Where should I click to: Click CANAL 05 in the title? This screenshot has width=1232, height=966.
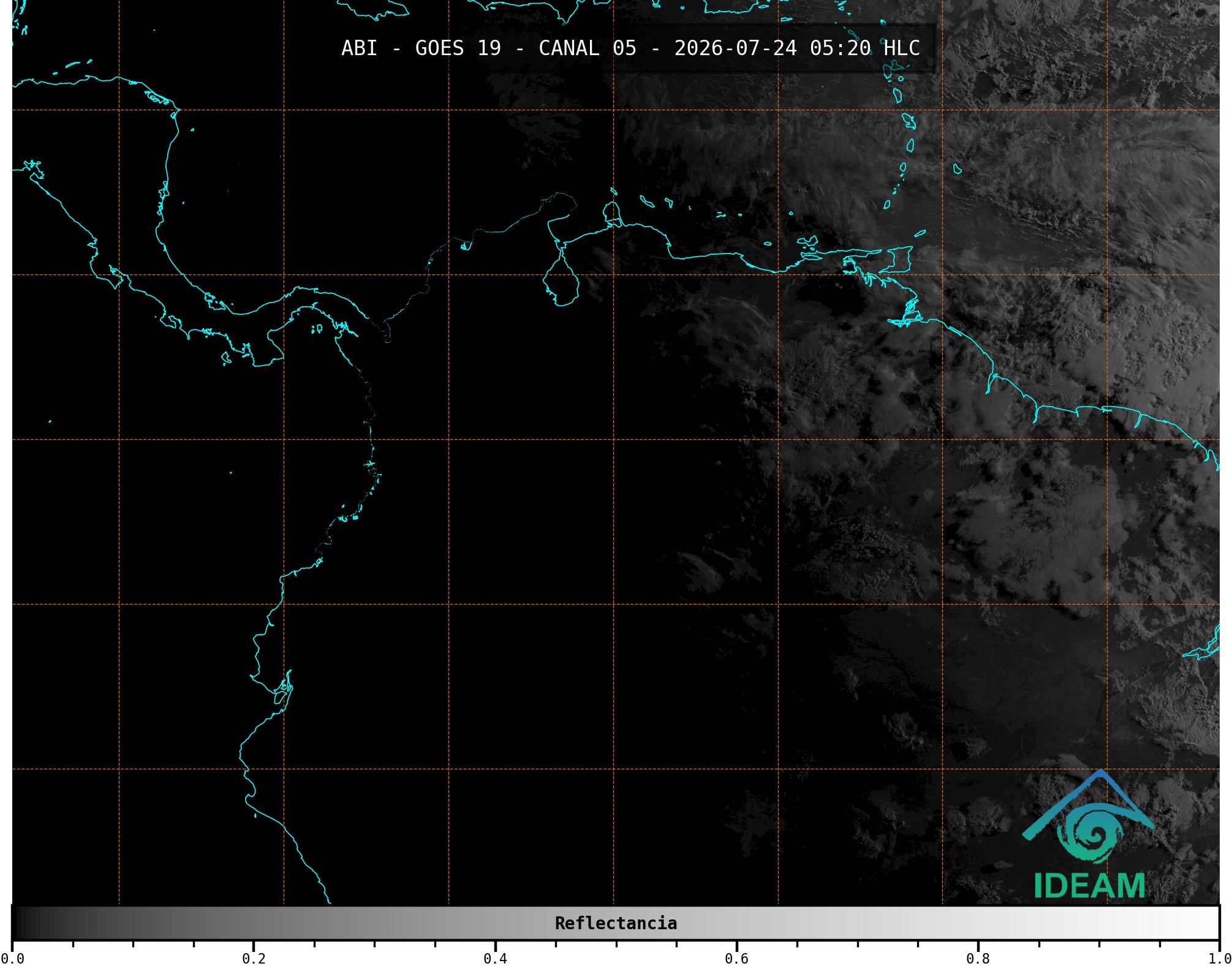[x=588, y=48]
